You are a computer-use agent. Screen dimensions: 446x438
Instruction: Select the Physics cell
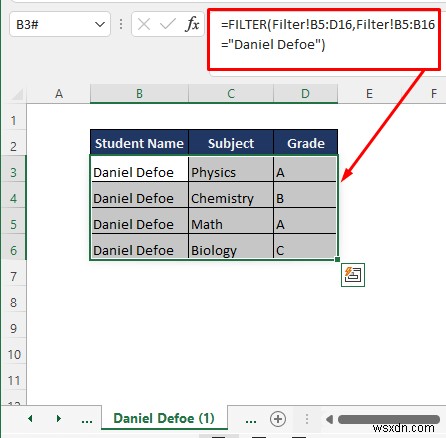231,169
